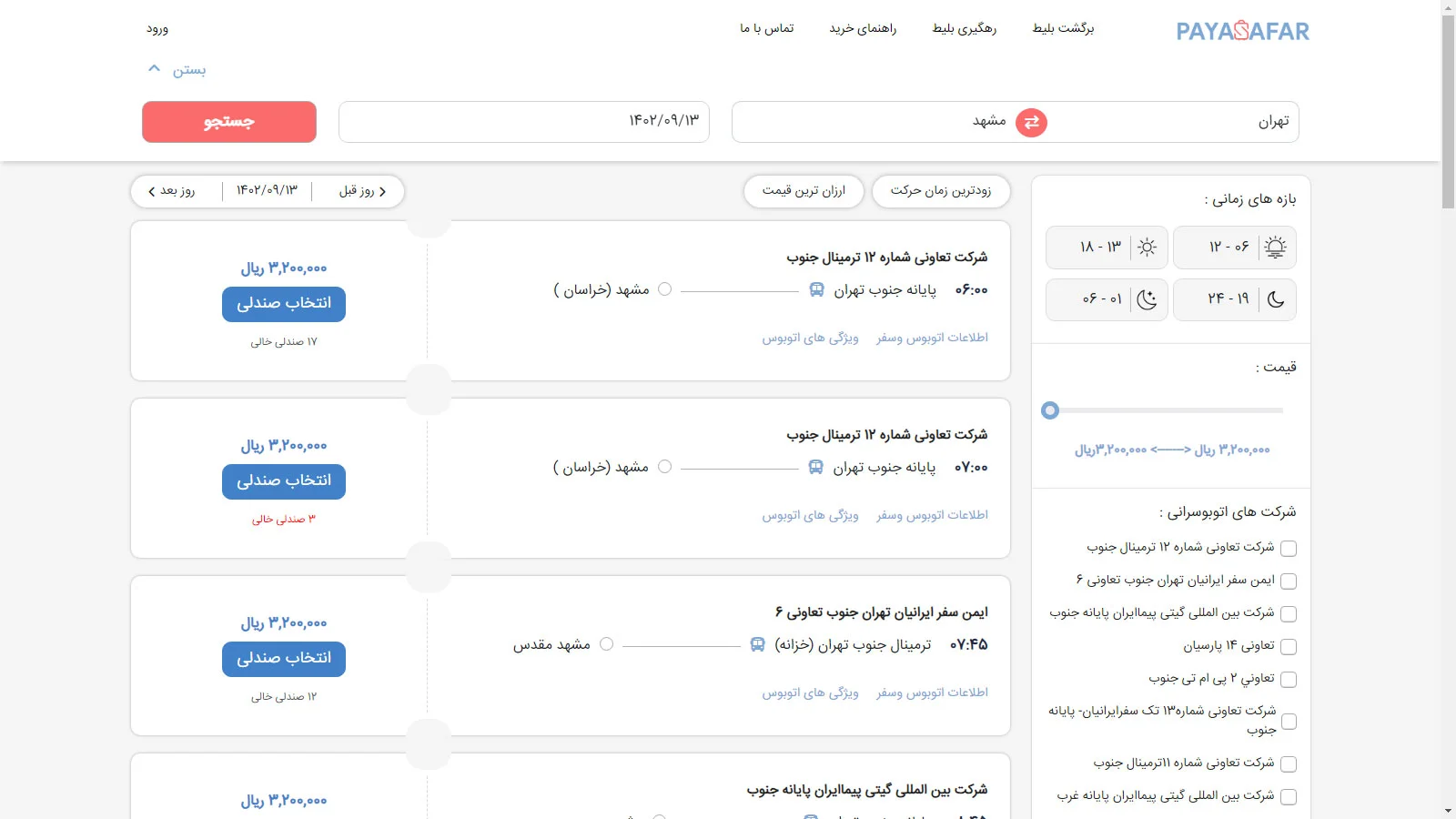Open ویژگی های اتوبوس on the ۰۷:۴۵ trip
This screenshot has height=819, width=1456.
811,693
